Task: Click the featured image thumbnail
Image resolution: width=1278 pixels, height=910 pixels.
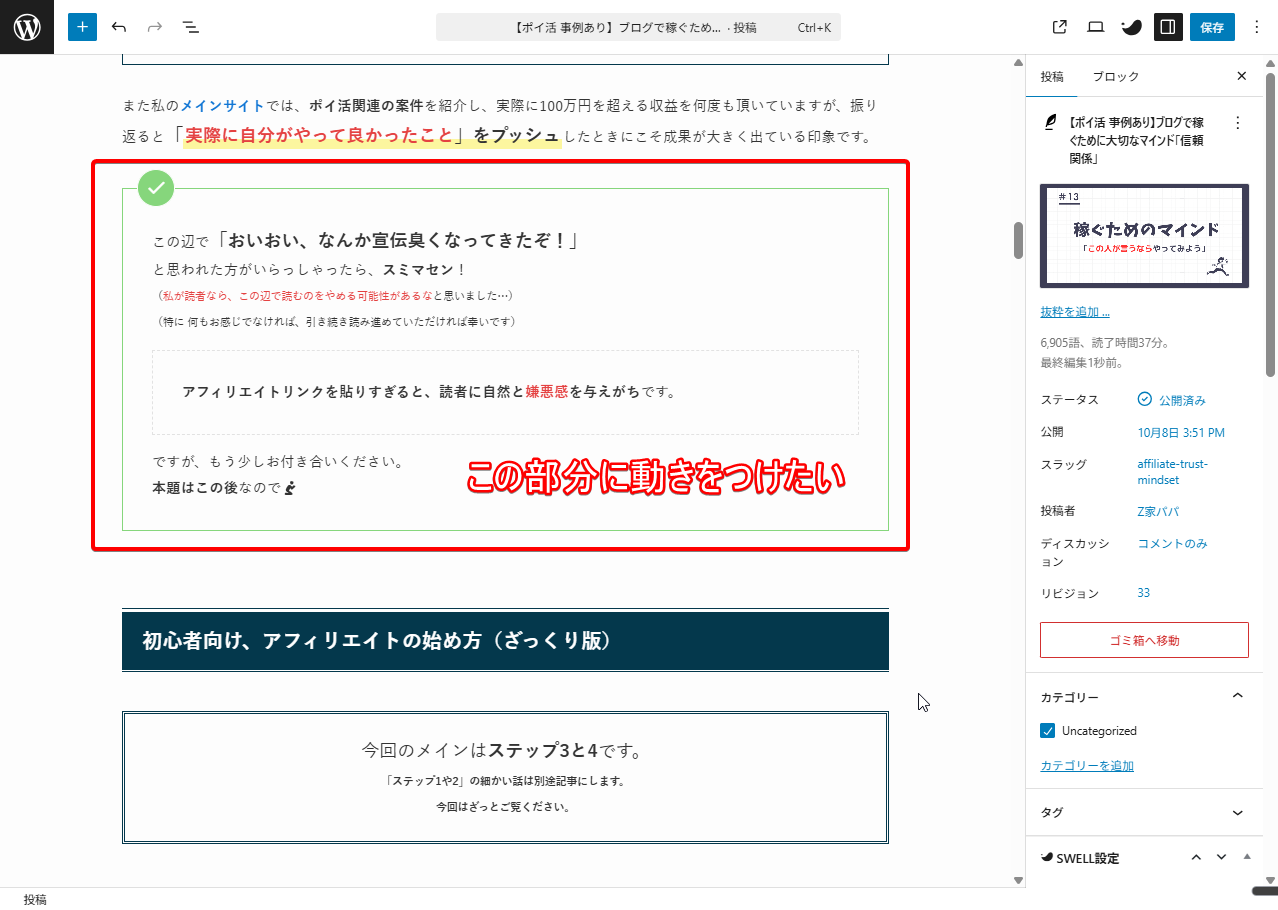Action: pyautogui.click(x=1144, y=236)
